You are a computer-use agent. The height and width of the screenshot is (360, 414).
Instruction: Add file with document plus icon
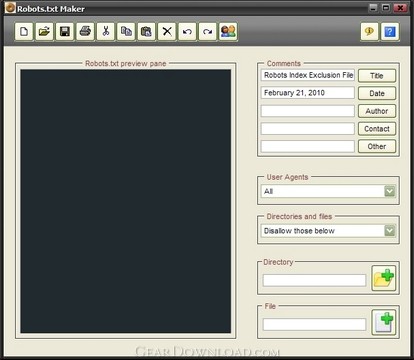384,322
